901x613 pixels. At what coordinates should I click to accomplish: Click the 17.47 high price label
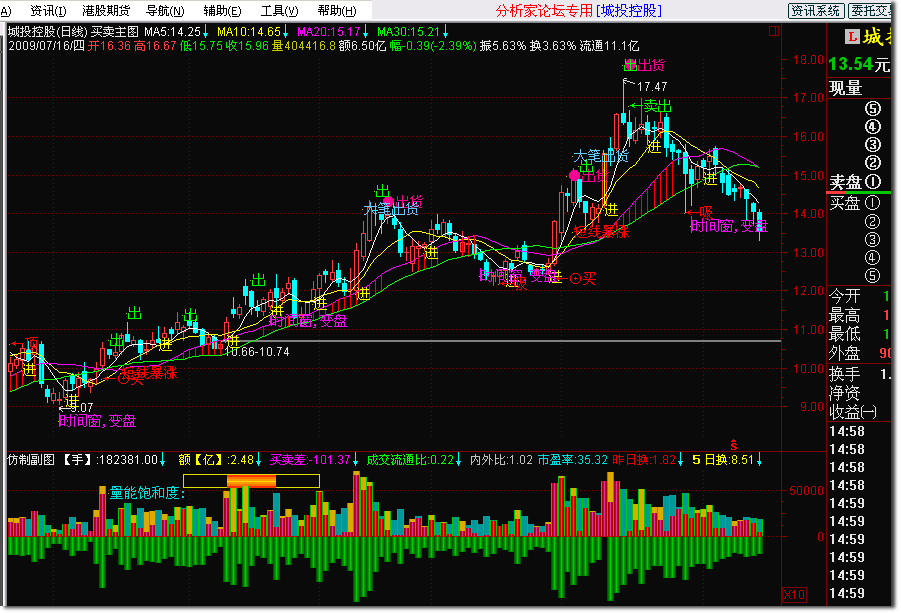pos(652,87)
